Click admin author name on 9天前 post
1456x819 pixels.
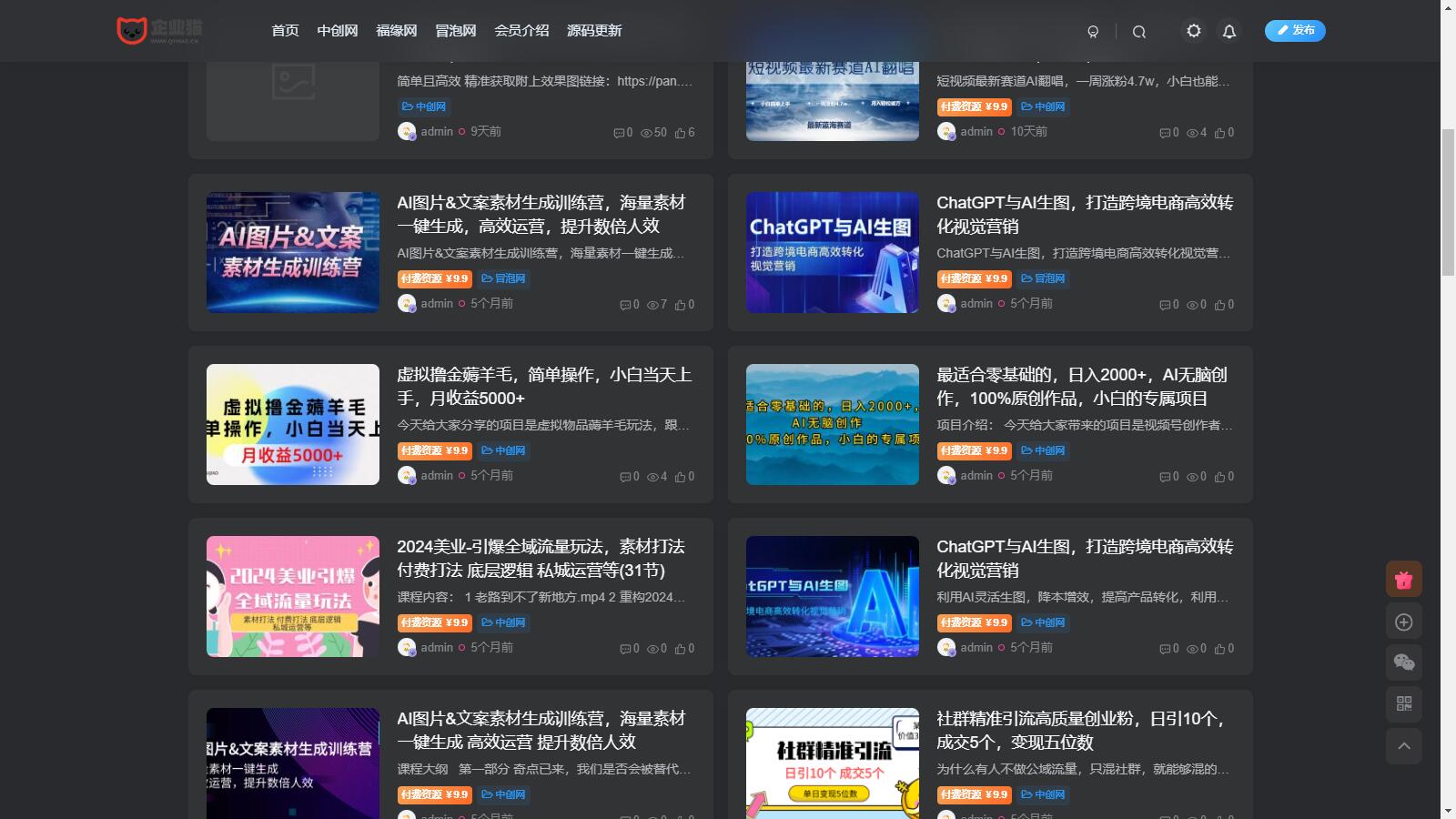coord(437,131)
